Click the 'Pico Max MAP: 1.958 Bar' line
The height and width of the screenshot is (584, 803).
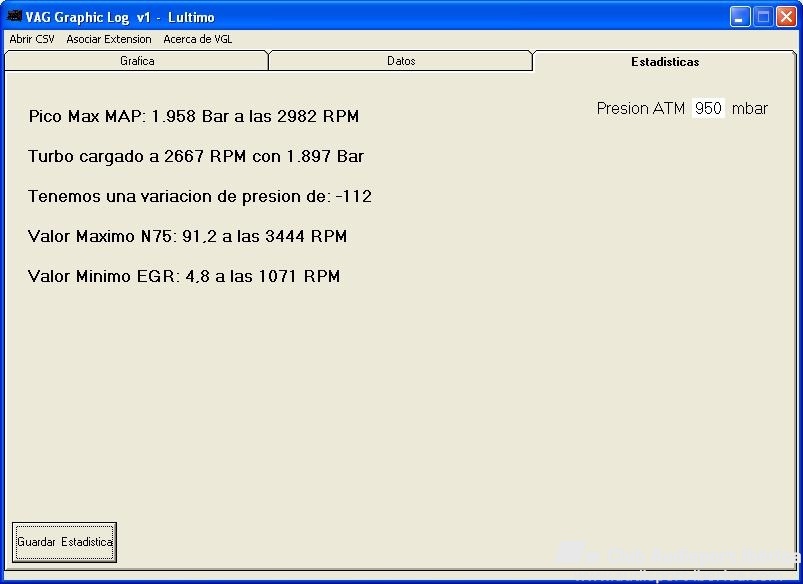pyautogui.click(x=194, y=116)
